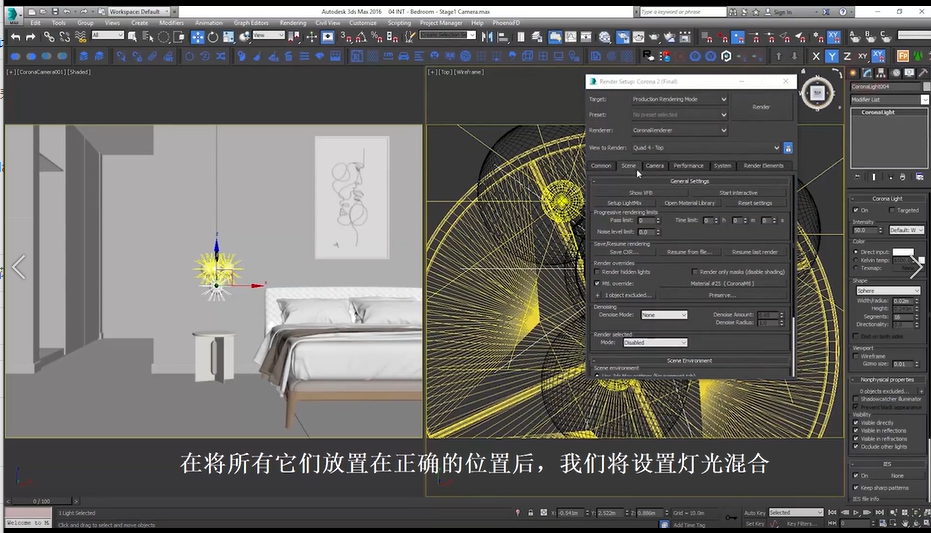Toggle Render only masks checkbox
The width and height of the screenshot is (931, 533).
click(x=695, y=272)
